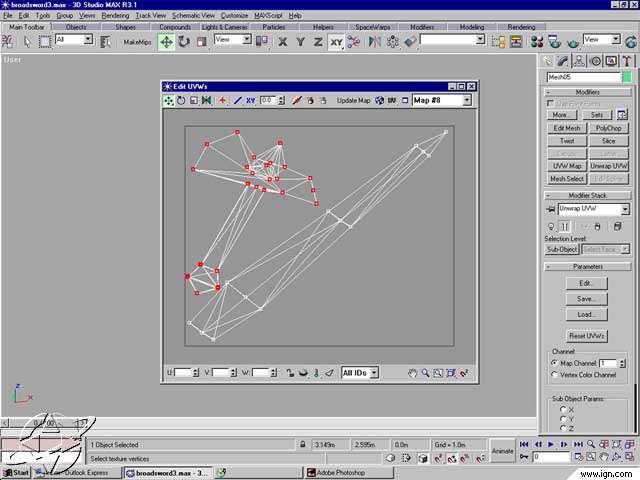The image size is (640, 480).
Task: Restrict to XY plane
Action: [x=336, y=42]
